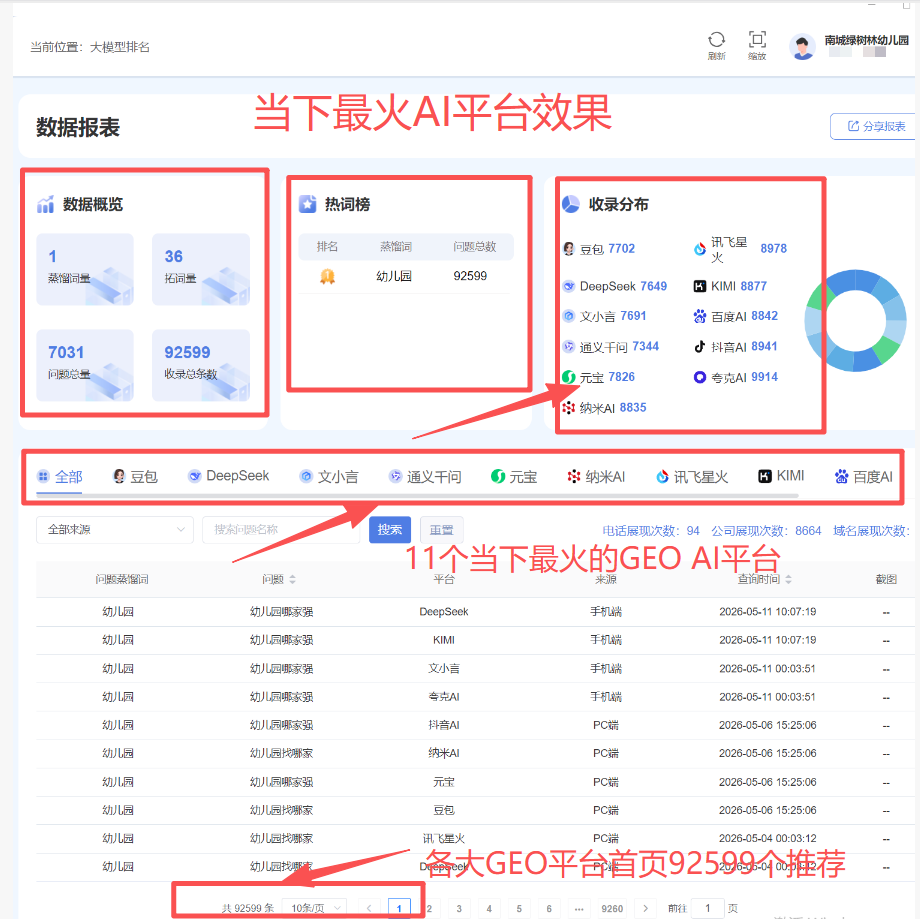Viewport: 920px width, 919px height.
Task: Click 讯飞星火 icon in 收录分布 list
Action: [699, 249]
